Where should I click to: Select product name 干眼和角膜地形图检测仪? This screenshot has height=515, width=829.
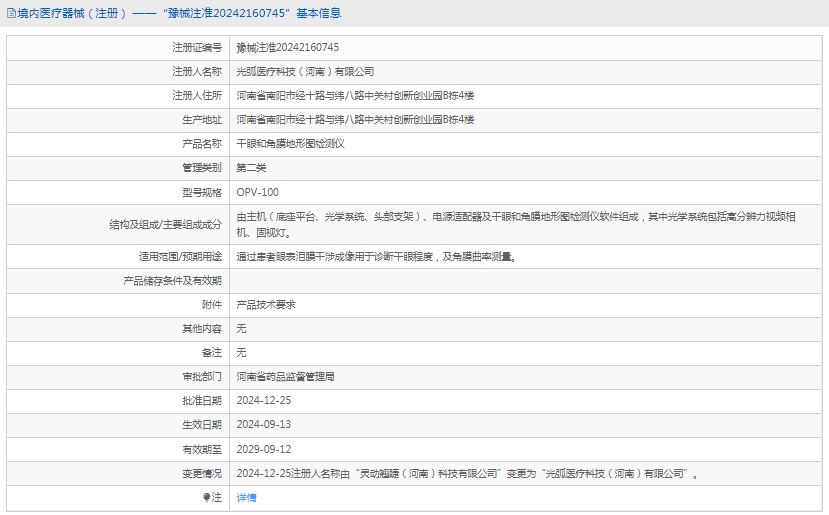coord(290,143)
